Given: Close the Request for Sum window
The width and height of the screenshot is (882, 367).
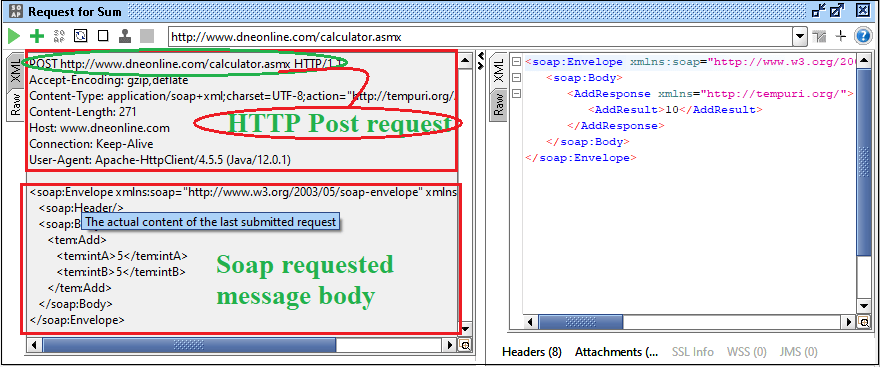Looking at the screenshot, I should coord(862,11).
